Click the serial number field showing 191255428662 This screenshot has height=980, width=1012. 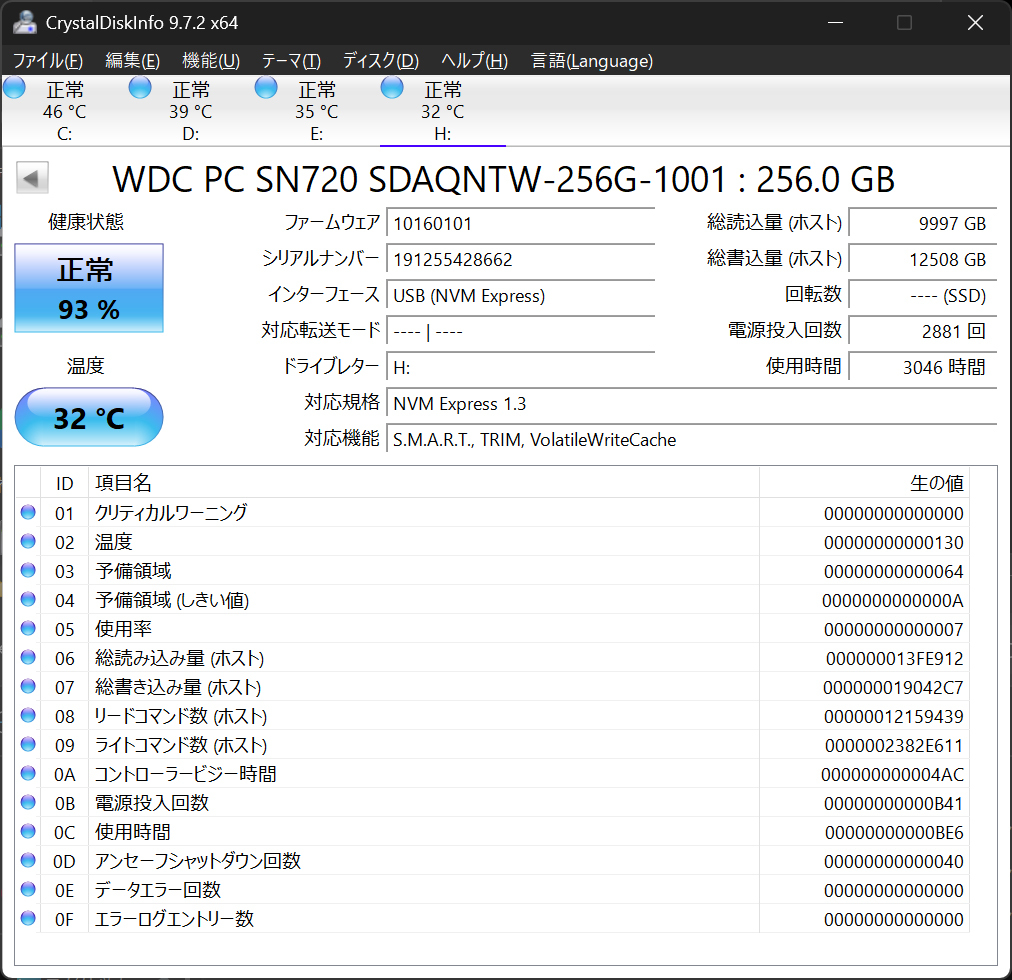pyautogui.click(x=520, y=259)
